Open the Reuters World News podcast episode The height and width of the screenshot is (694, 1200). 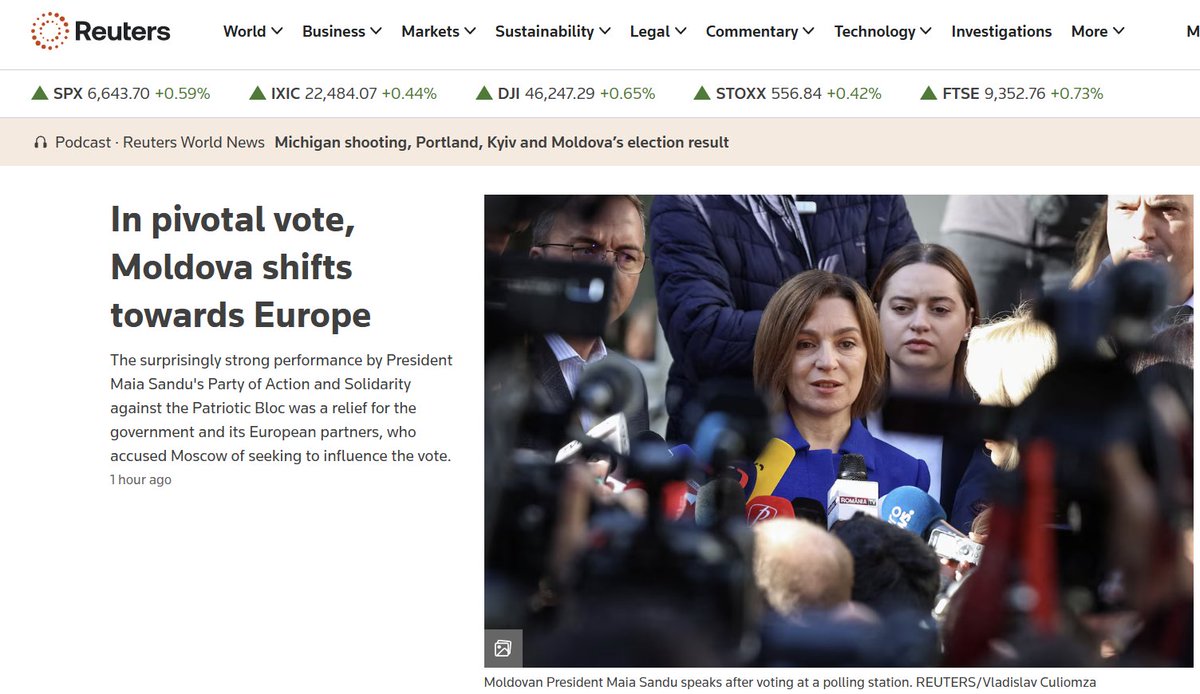pos(501,142)
